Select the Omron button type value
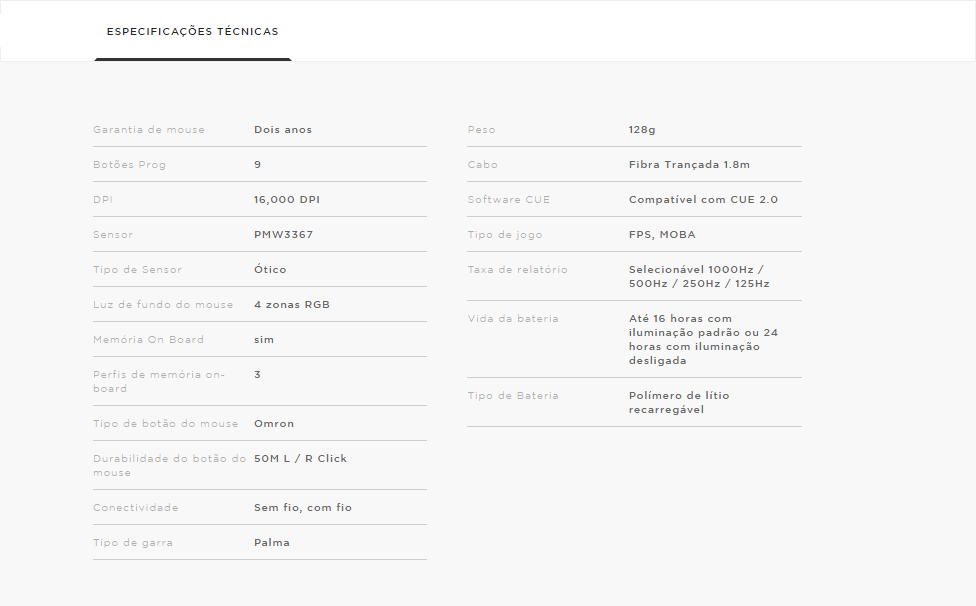976x606 pixels. 274,424
